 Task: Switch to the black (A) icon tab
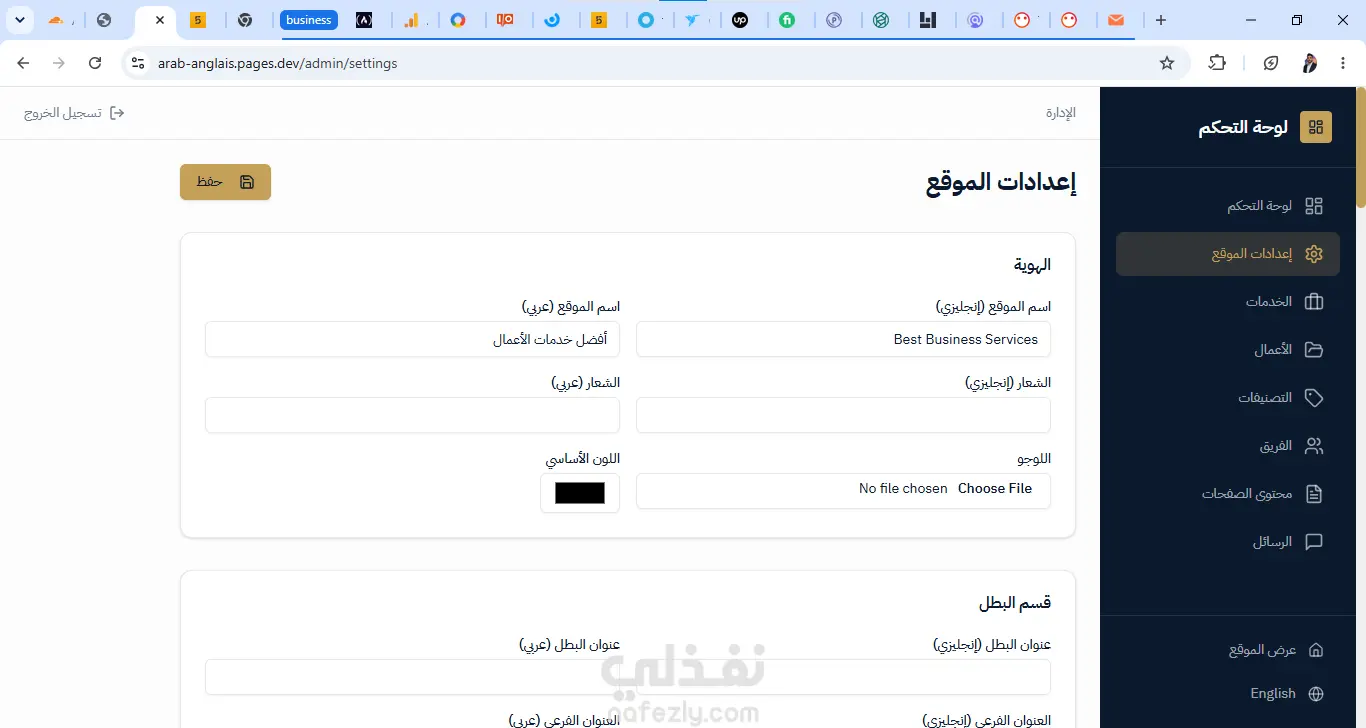[x=364, y=20]
